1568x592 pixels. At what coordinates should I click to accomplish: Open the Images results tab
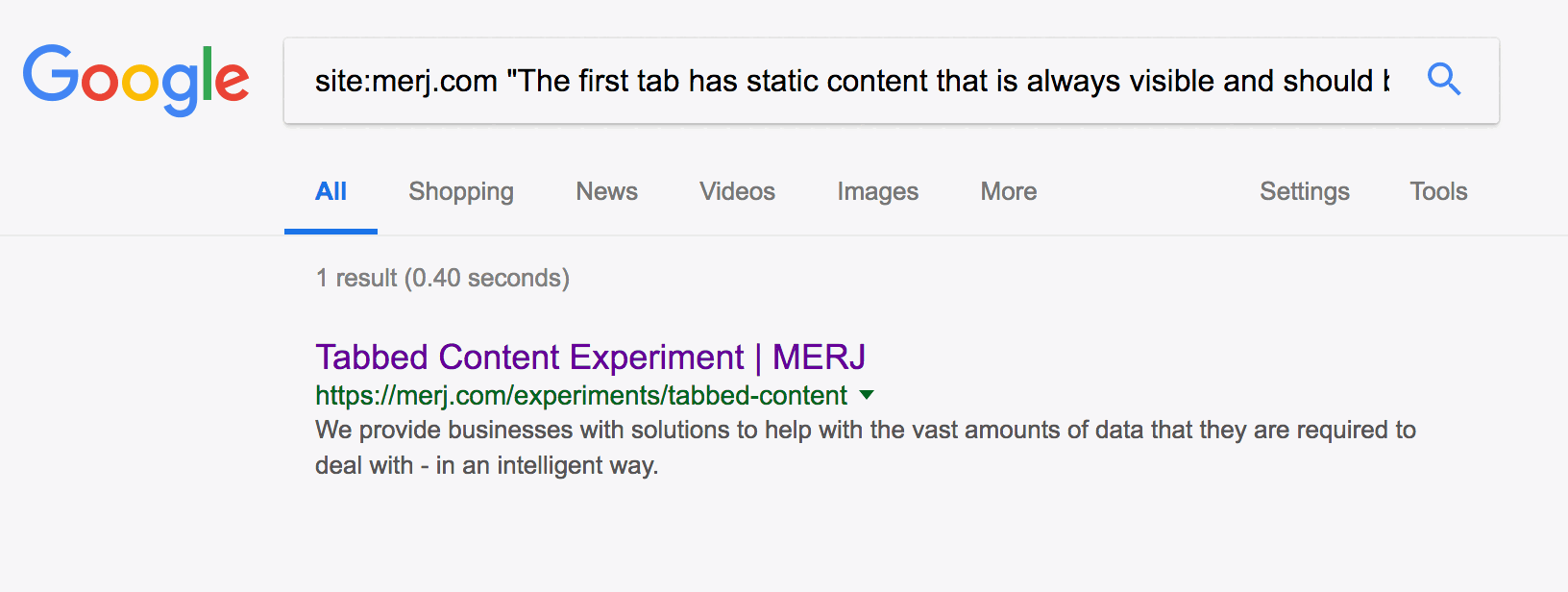pyautogui.click(x=877, y=191)
